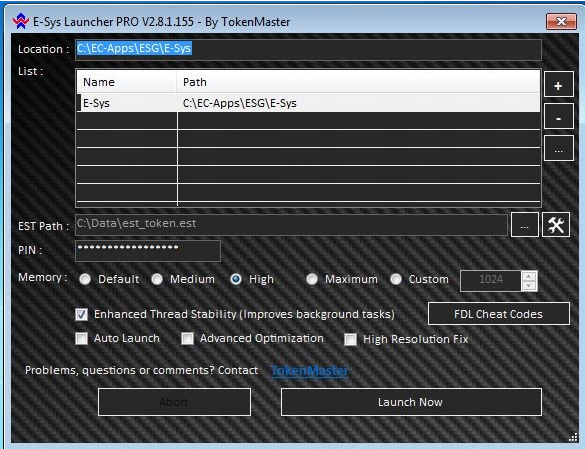This screenshot has width=585, height=449.
Task: Click the plus button to add list entry
Action: (x=559, y=85)
